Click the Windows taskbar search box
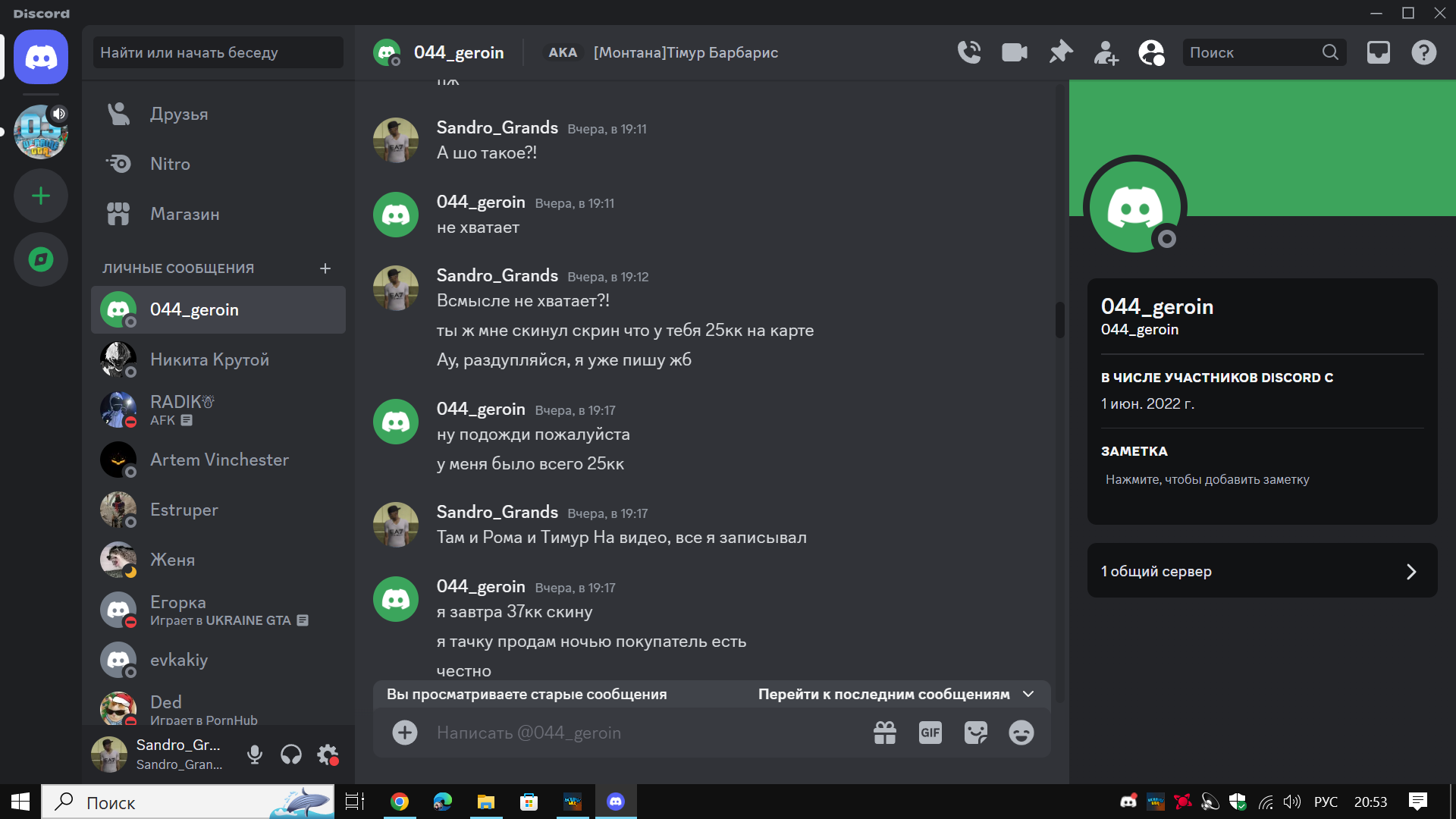Screen dimensions: 1456x819 (188, 802)
